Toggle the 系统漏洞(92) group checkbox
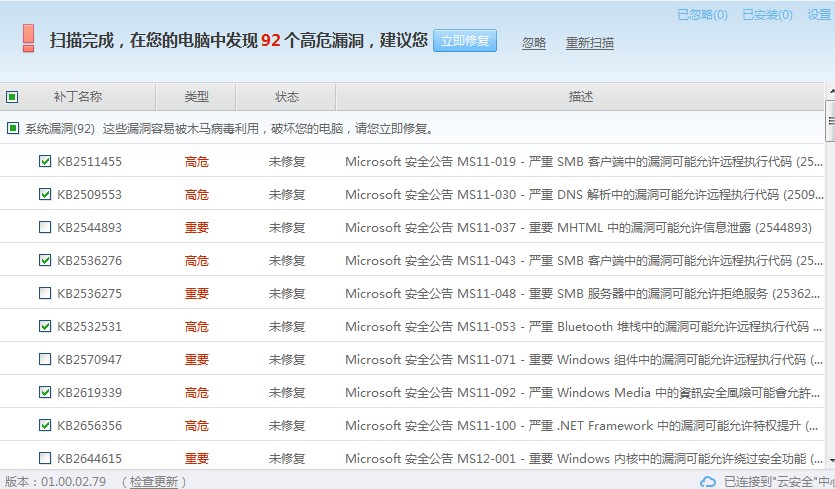The image size is (835, 489). tap(13, 128)
